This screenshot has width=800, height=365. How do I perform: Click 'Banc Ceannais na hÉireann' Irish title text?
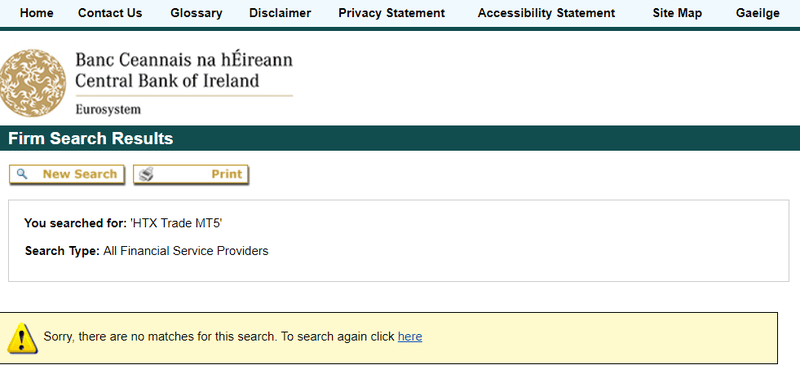[184, 60]
